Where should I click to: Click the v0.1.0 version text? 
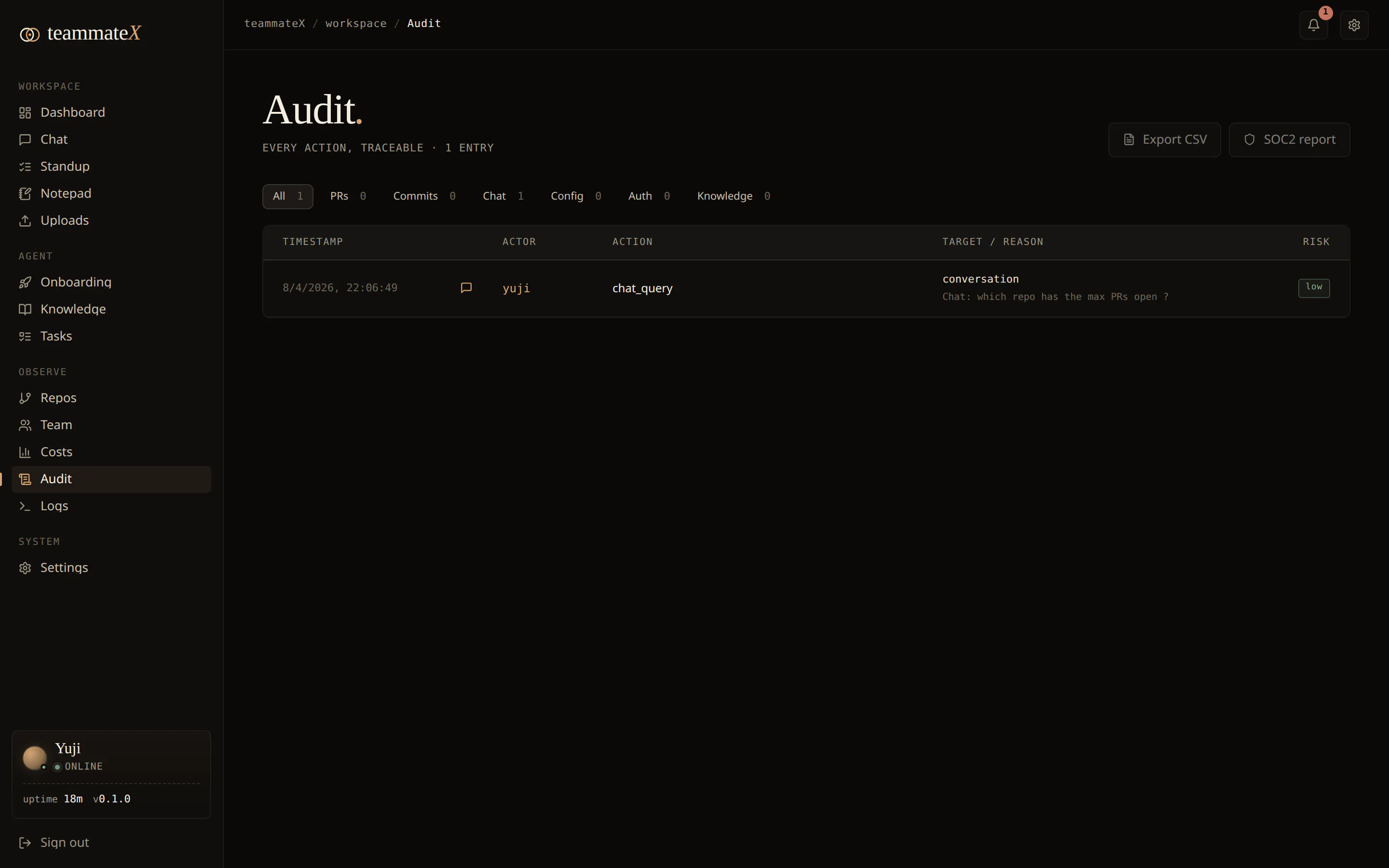tap(112, 799)
